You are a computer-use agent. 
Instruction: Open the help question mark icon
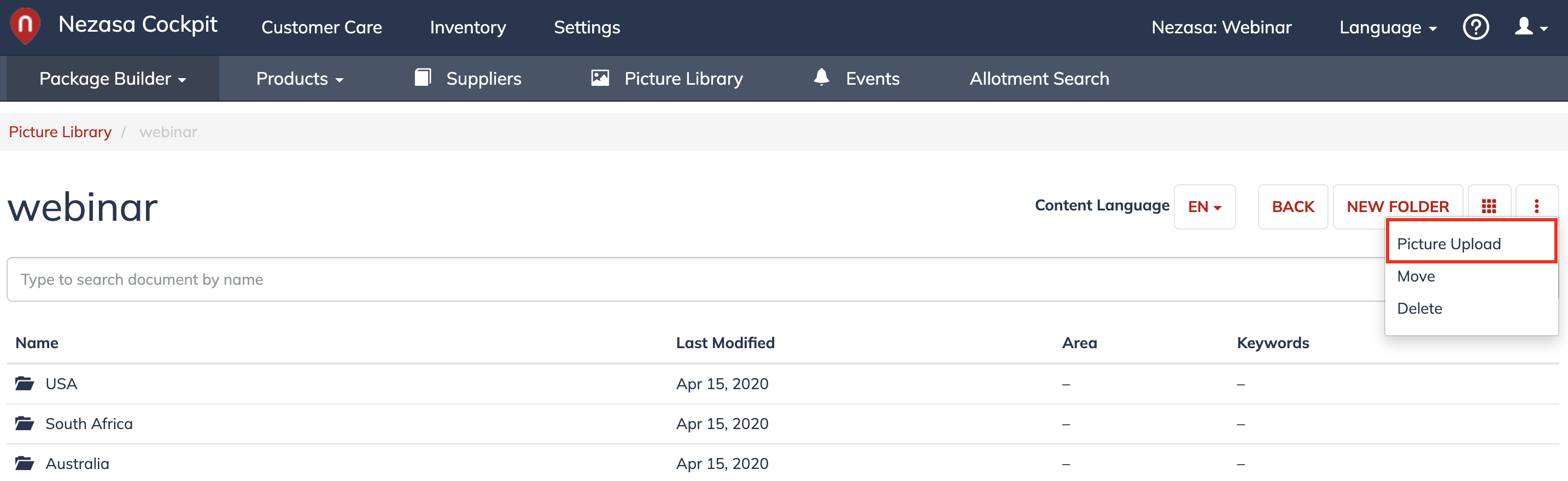[1476, 27]
